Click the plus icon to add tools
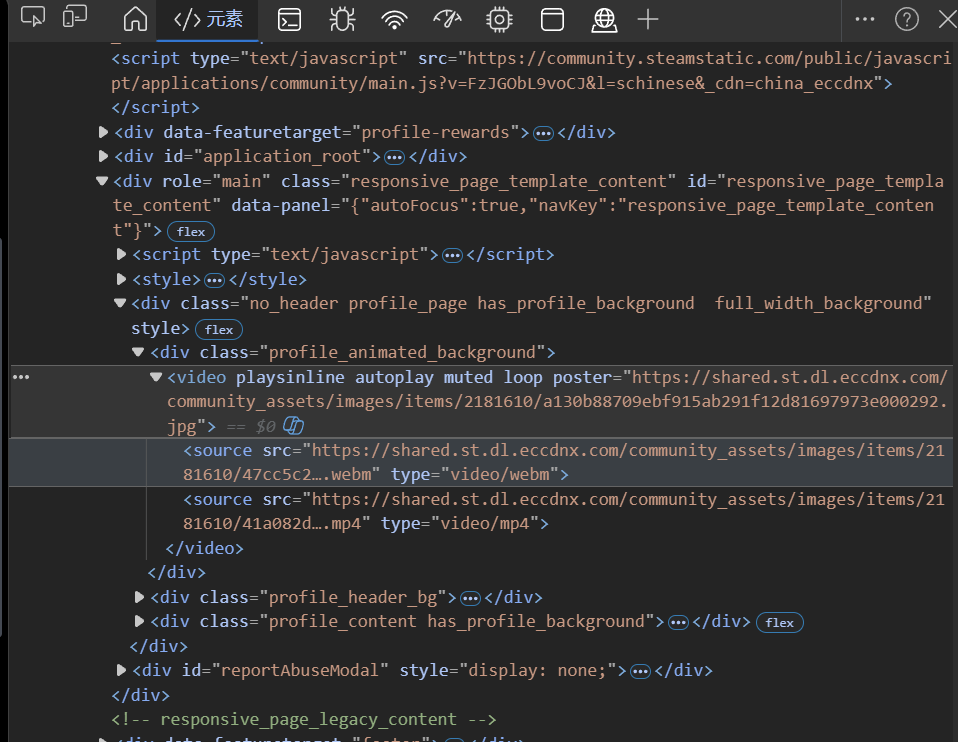 pos(648,20)
